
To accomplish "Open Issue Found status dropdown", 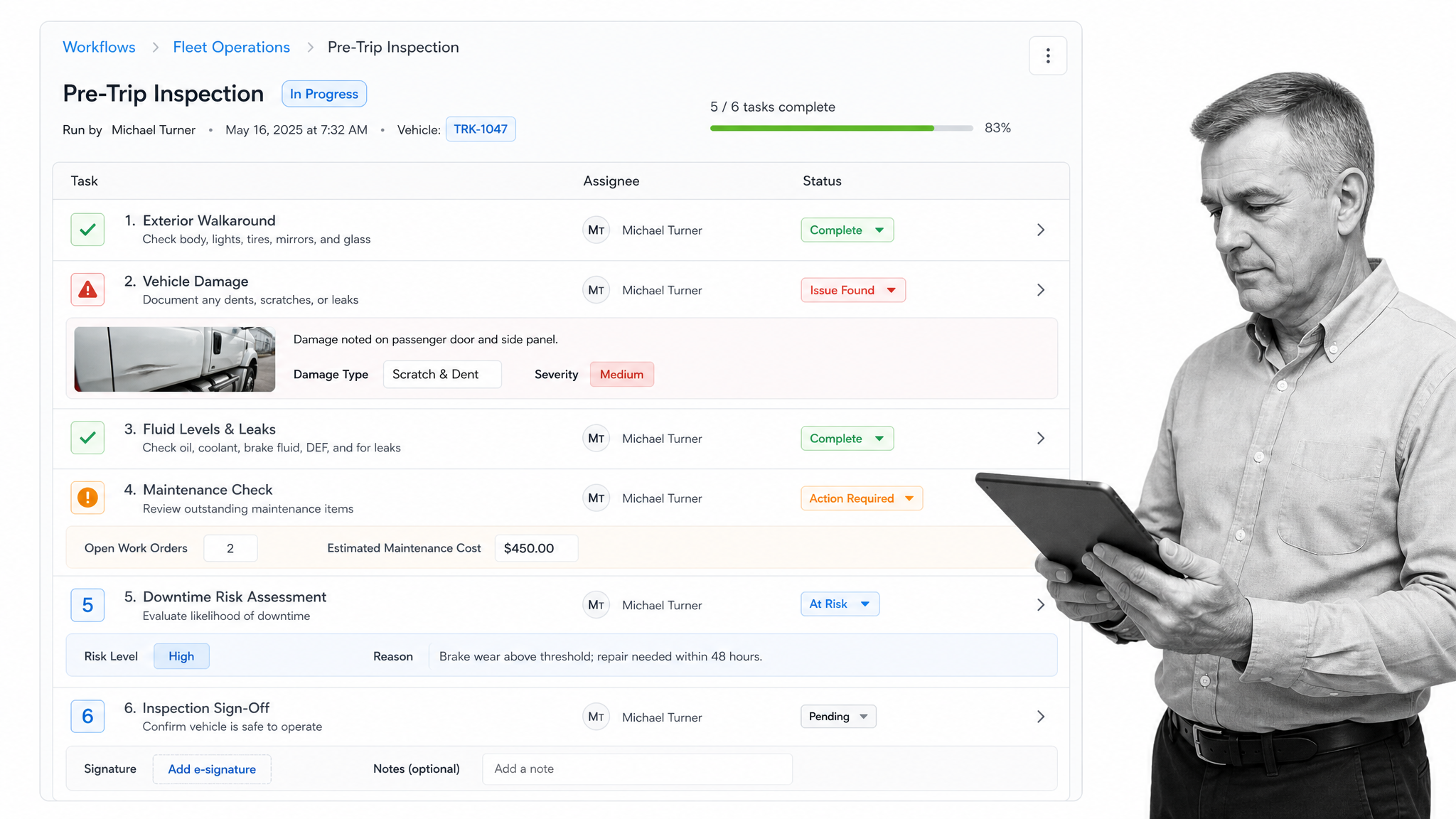I will click(x=853, y=290).
